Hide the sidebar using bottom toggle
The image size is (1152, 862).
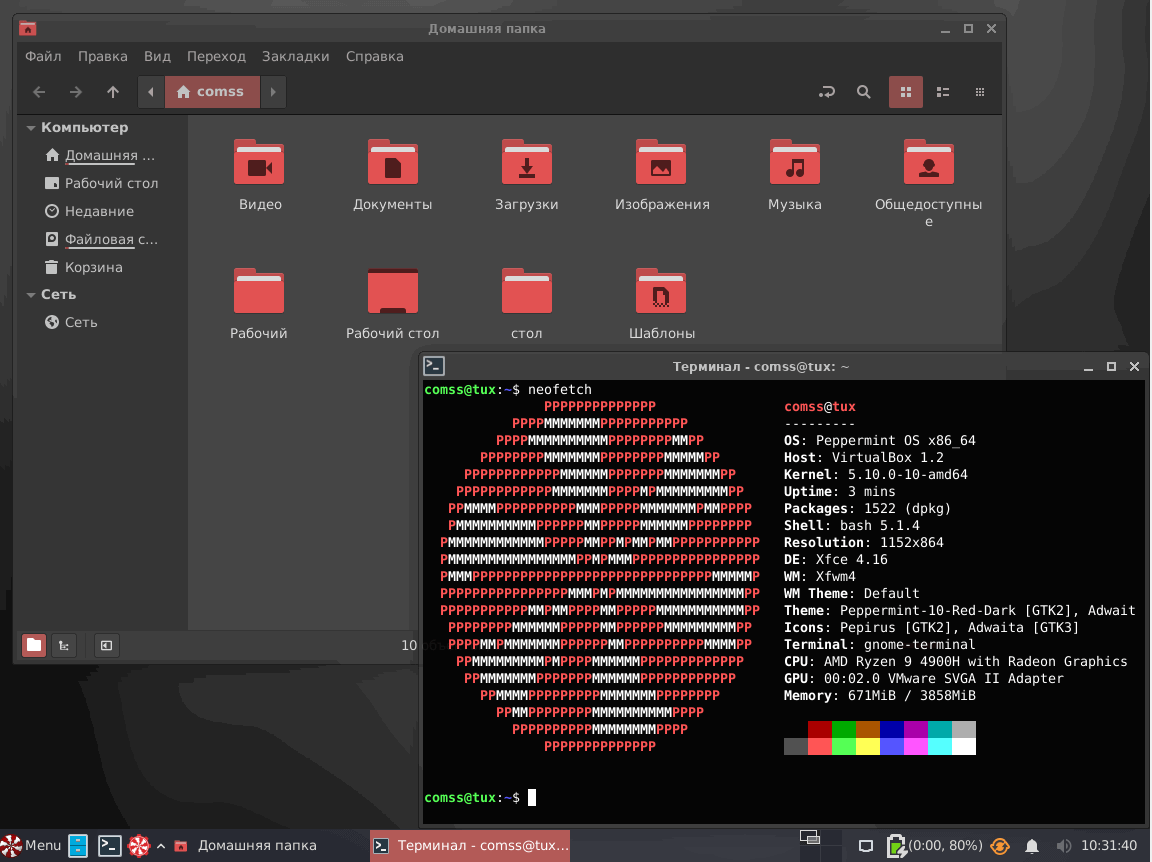click(x=106, y=645)
